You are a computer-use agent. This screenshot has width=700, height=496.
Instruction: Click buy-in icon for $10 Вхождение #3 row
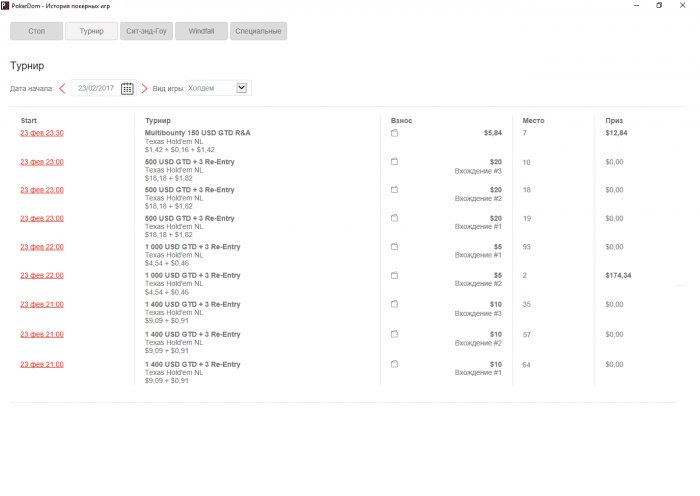[394, 304]
